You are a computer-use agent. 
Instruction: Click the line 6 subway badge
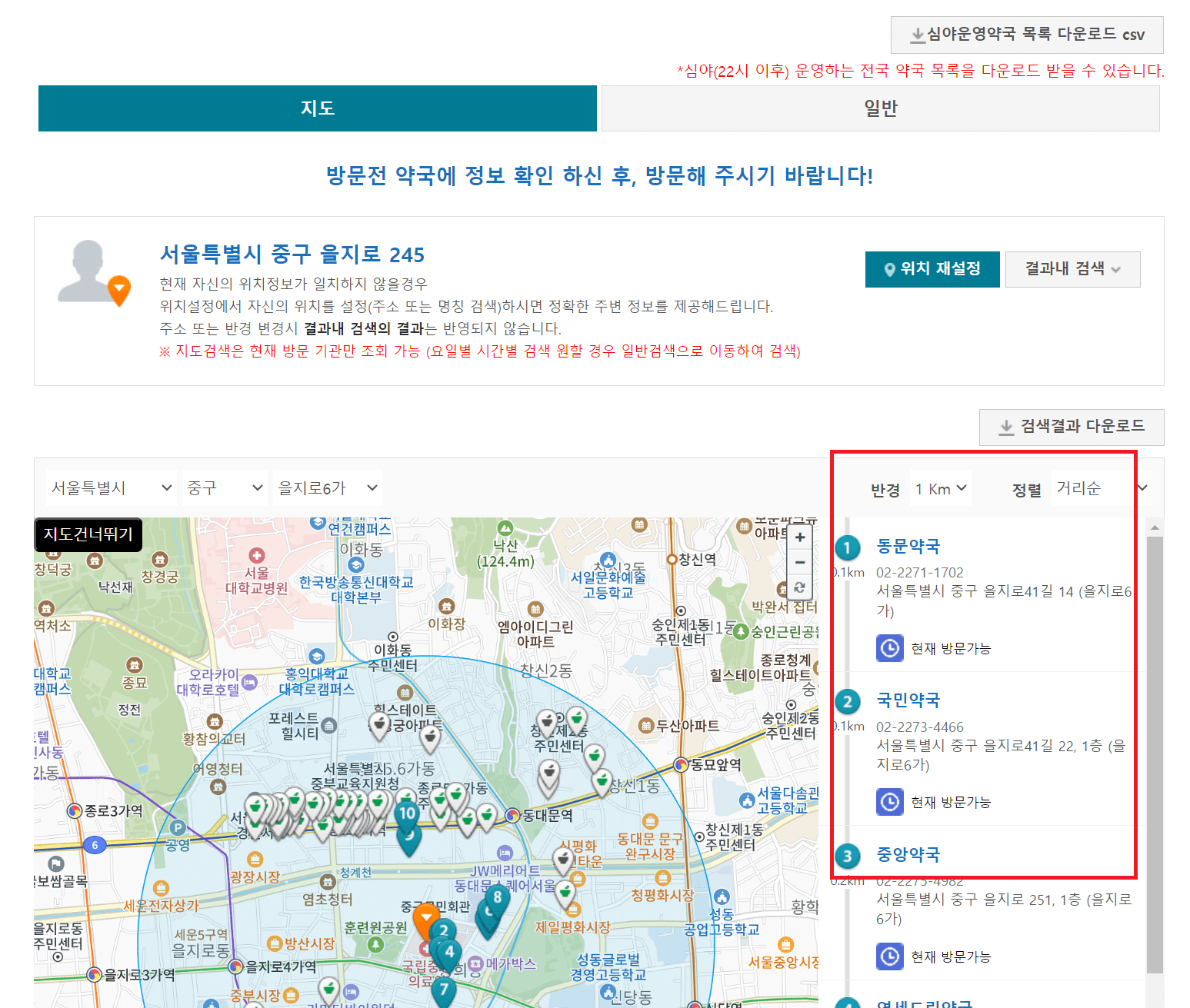tap(95, 845)
